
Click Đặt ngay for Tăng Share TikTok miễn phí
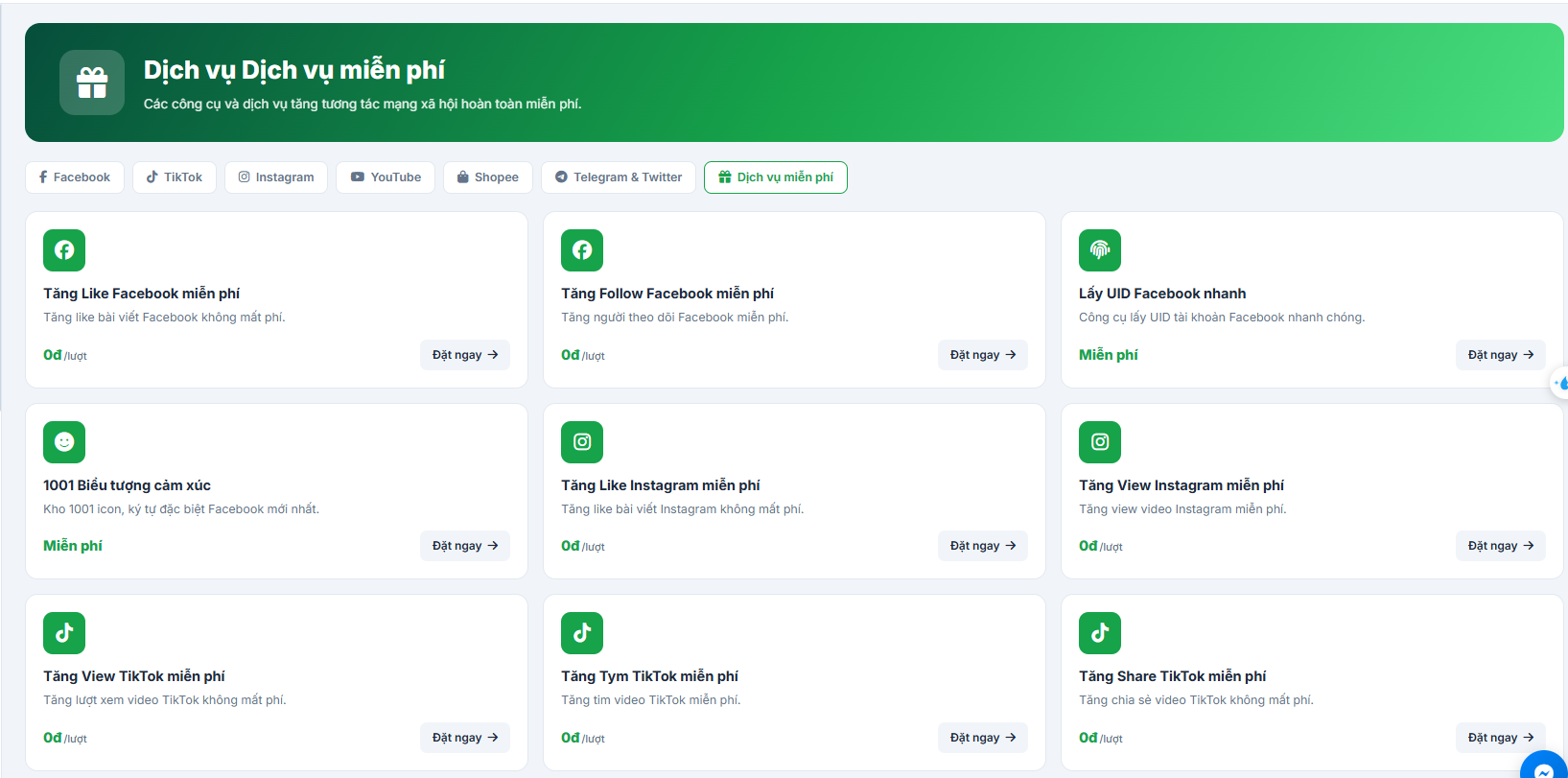(1501, 738)
